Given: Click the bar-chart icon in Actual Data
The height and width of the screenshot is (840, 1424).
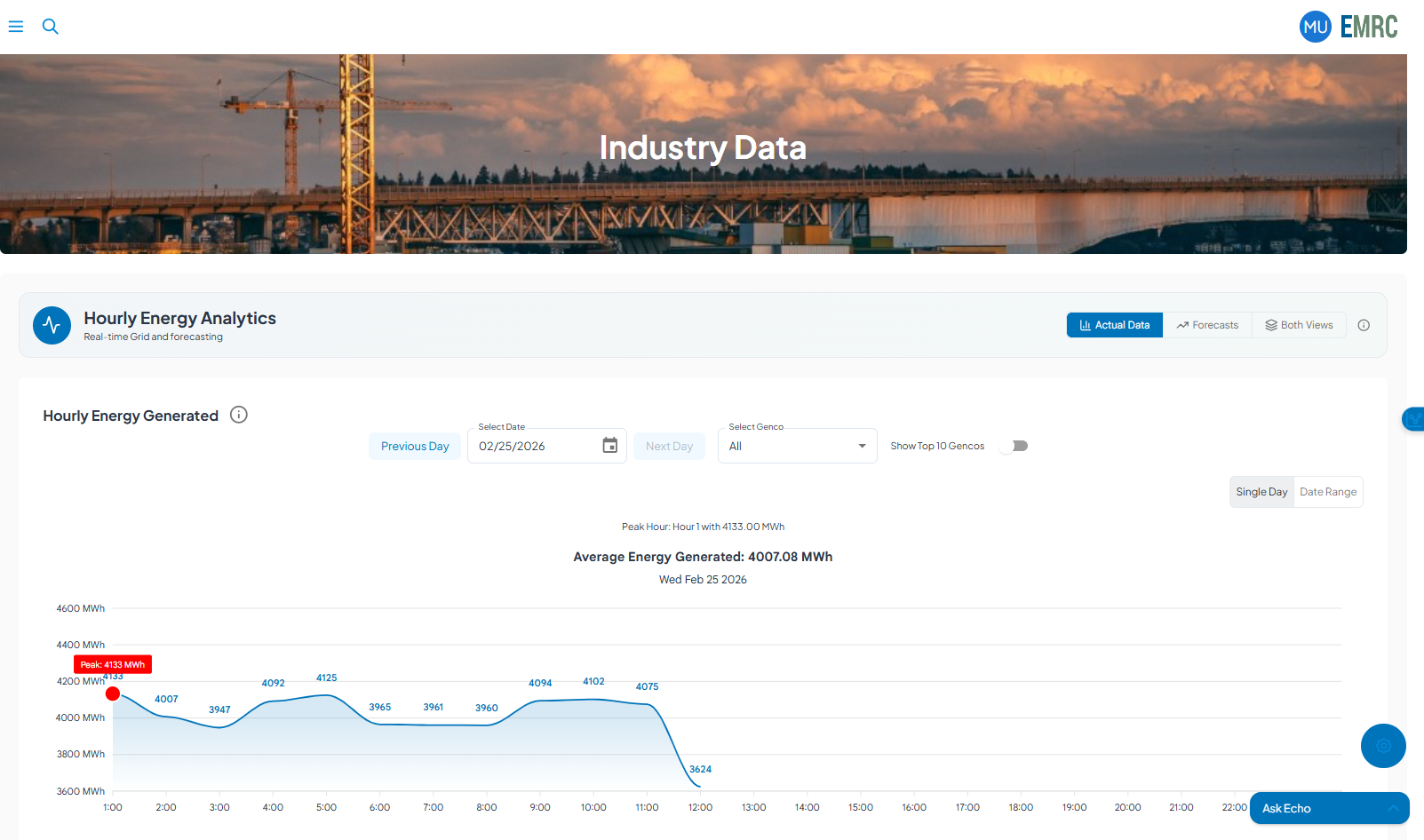Looking at the screenshot, I should click(1086, 325).
